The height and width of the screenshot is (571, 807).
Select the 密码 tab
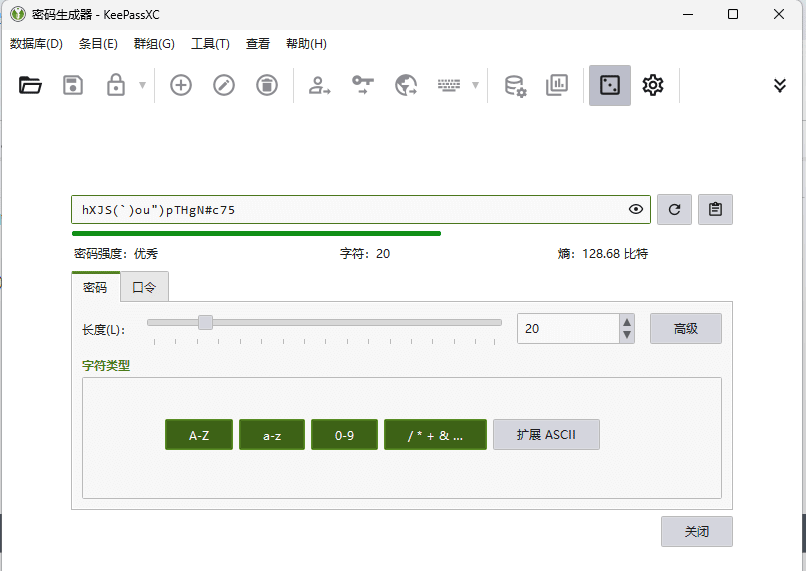click(95, 287)
